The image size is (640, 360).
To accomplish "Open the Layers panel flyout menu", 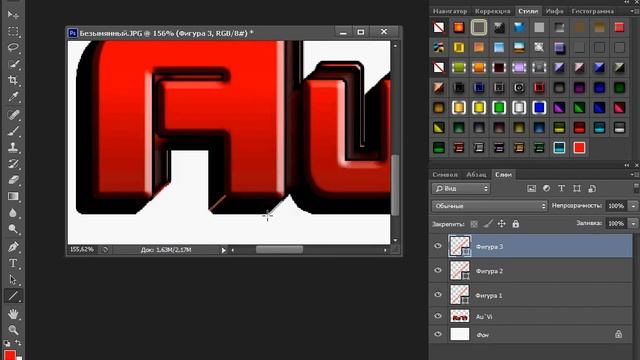I will click(634, 174).
